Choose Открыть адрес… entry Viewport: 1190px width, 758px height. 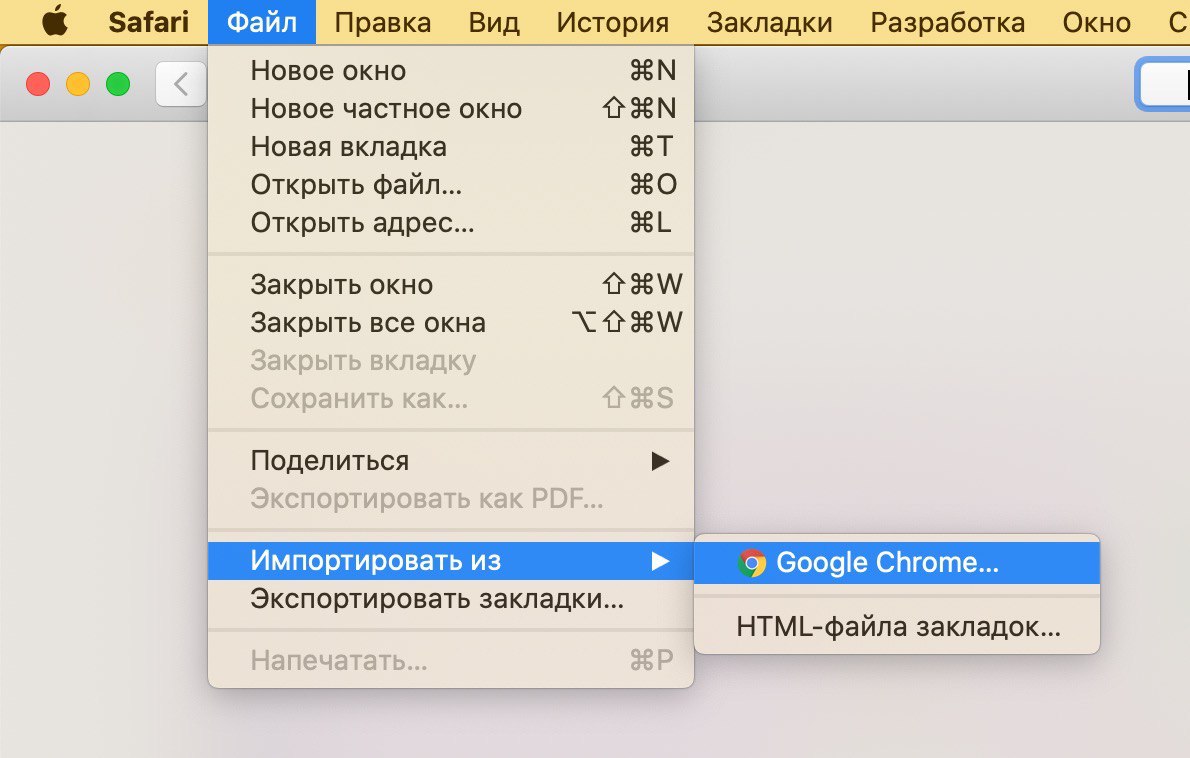pyautogui.click(x=451, y=222)
